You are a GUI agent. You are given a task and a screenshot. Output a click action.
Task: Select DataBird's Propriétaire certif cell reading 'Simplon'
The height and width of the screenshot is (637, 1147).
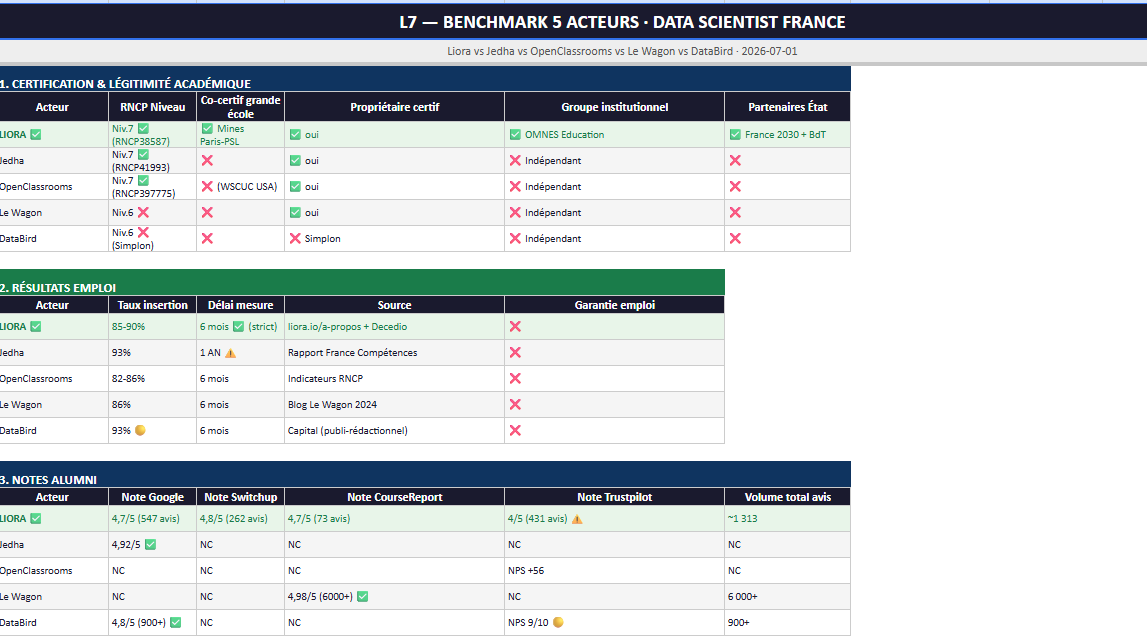394,238
